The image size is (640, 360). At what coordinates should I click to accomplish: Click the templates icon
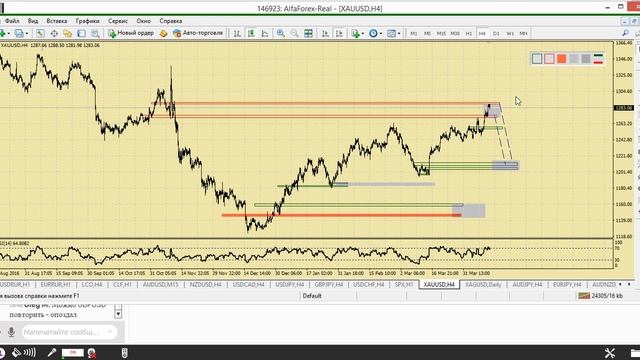tap(391, 33)
